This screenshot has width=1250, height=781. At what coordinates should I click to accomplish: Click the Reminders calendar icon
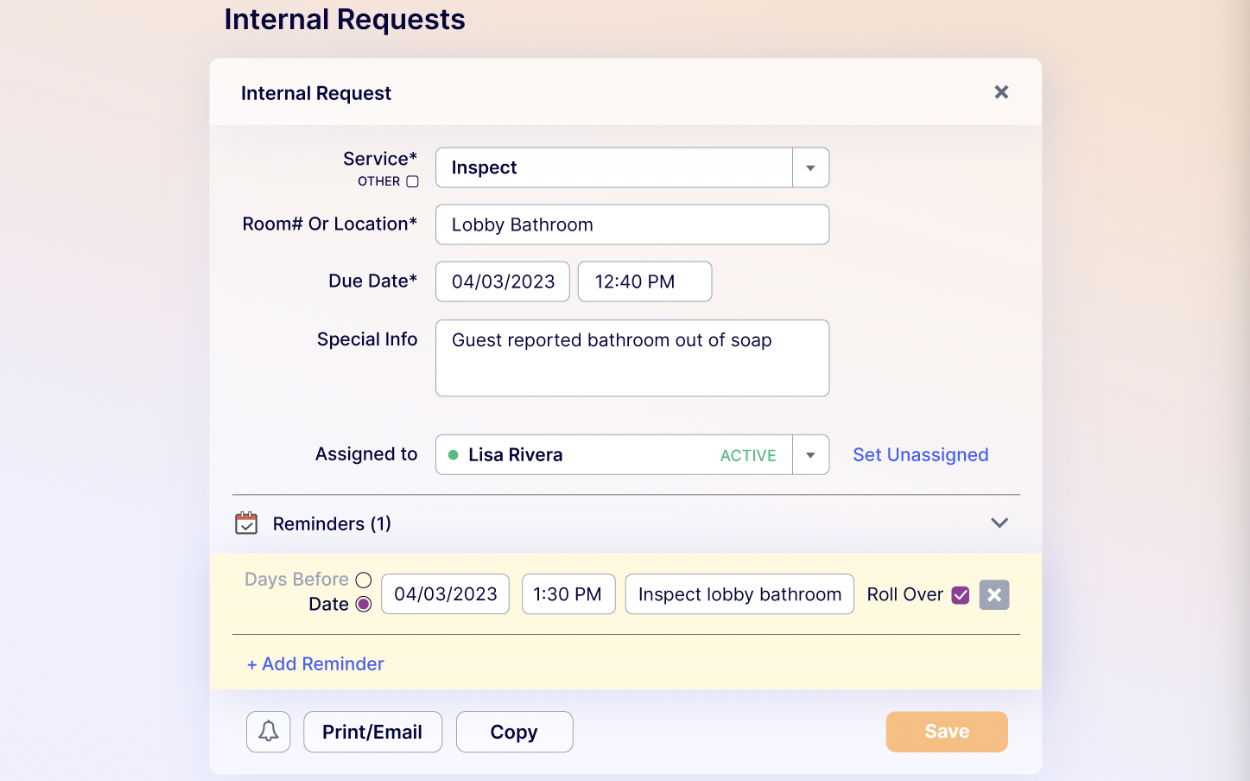pos(246,523)
